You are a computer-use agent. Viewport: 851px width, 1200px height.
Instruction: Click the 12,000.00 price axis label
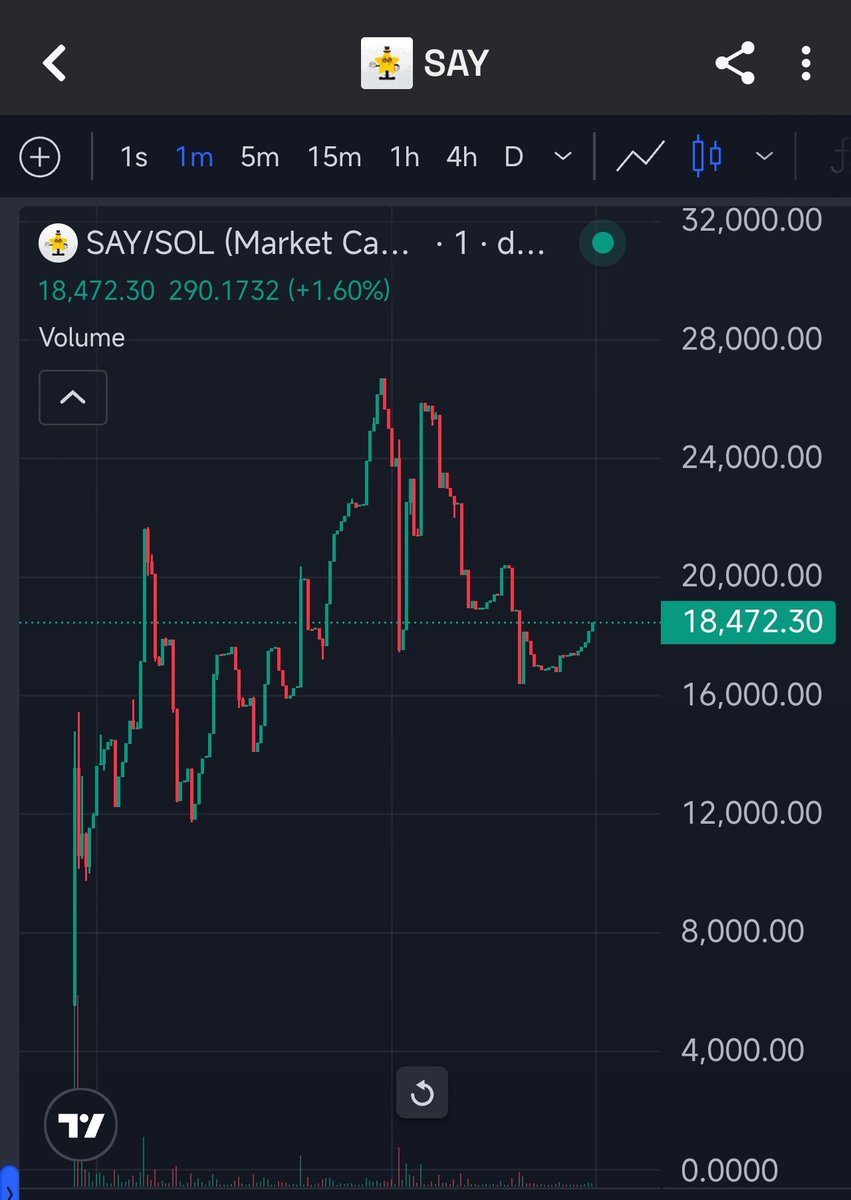[751, 812]
